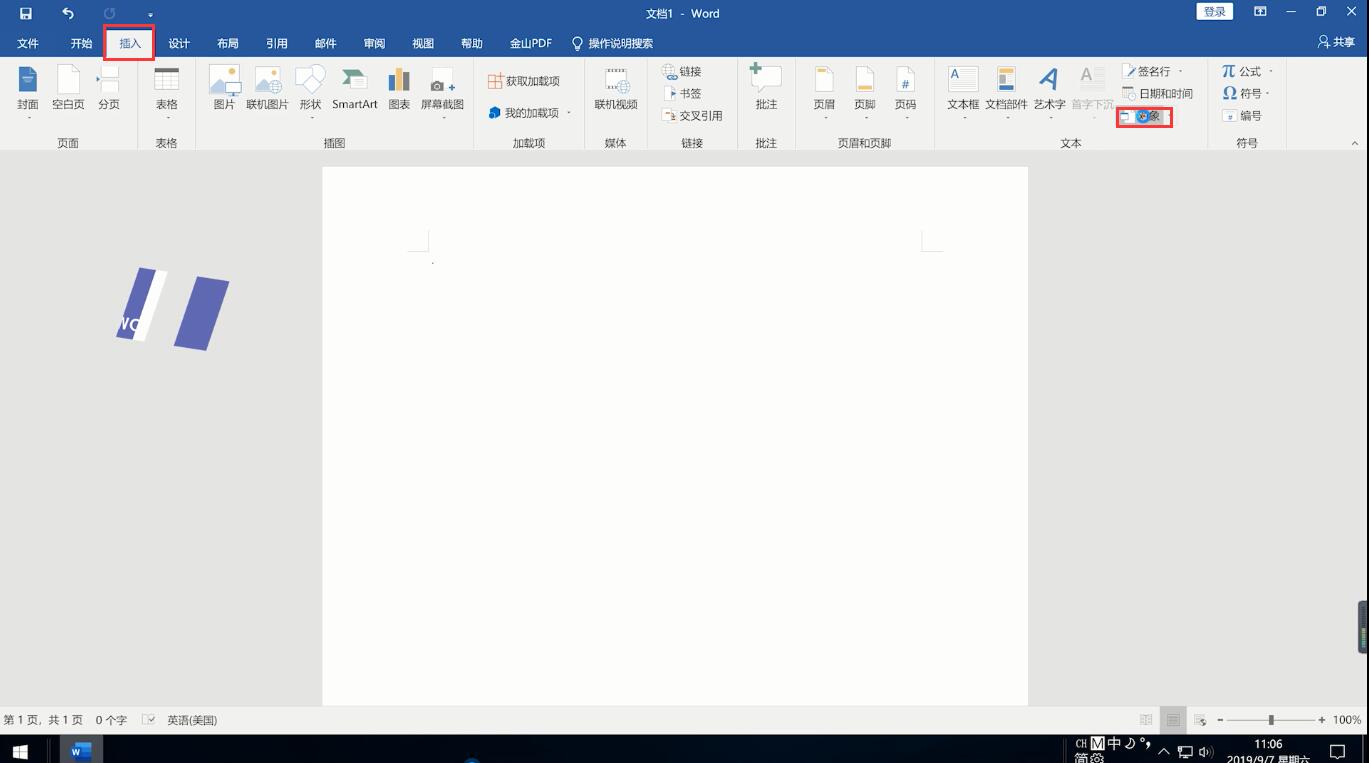Image resolution: width=1369 pixels, height=763 pixels.
Task: Expand the signature line (签名行) dropdown arrow
Action: (1180, 72)
